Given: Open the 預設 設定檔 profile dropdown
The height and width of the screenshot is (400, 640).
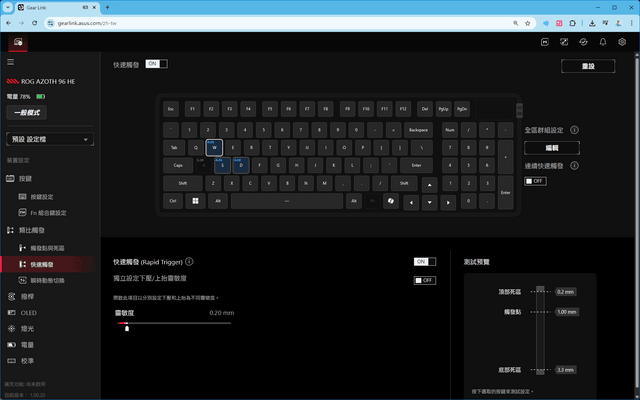Looking at the screenshot, I should point(50,139).
